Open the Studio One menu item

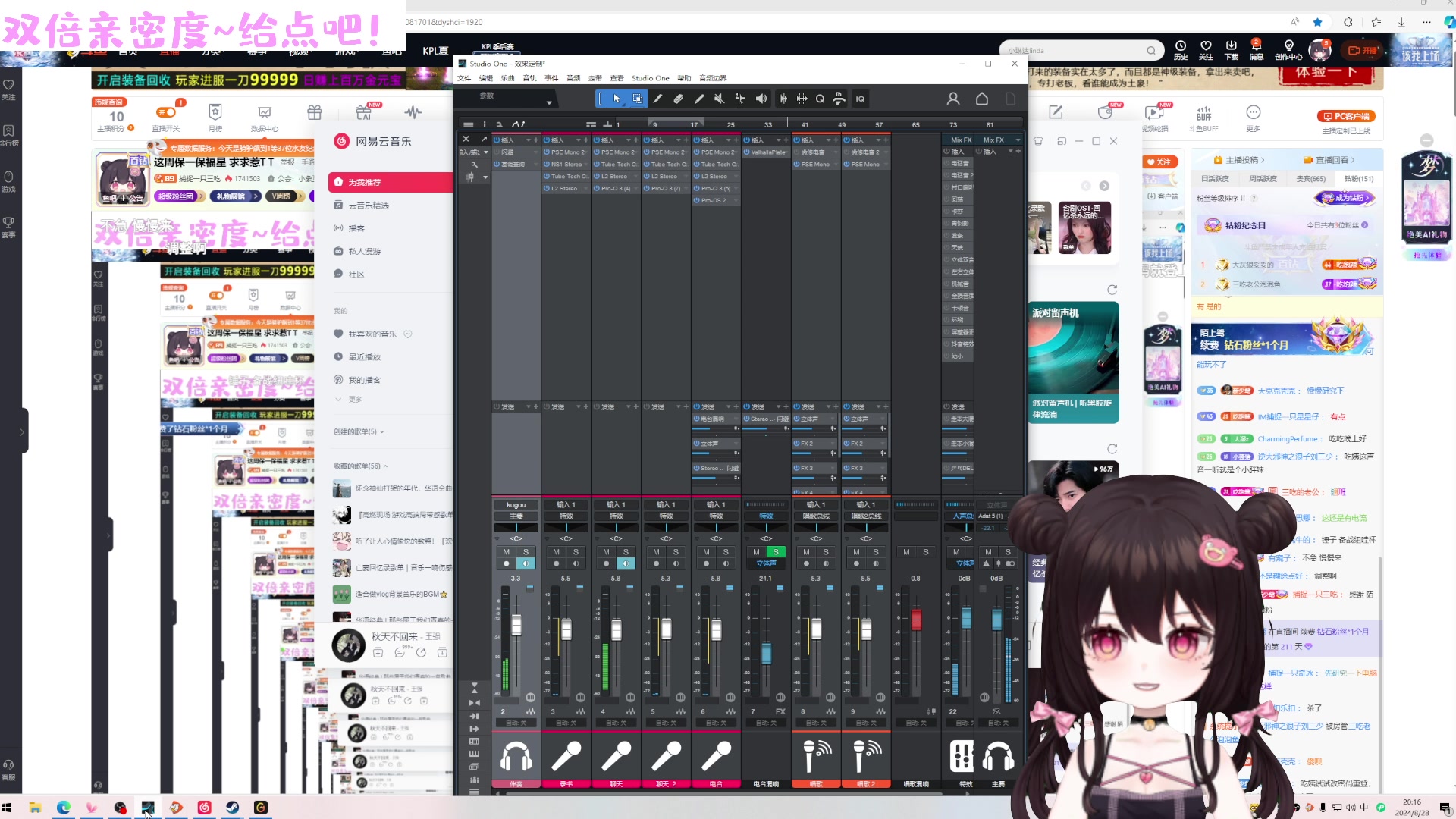pyautogui.click(x=651, y=78)
